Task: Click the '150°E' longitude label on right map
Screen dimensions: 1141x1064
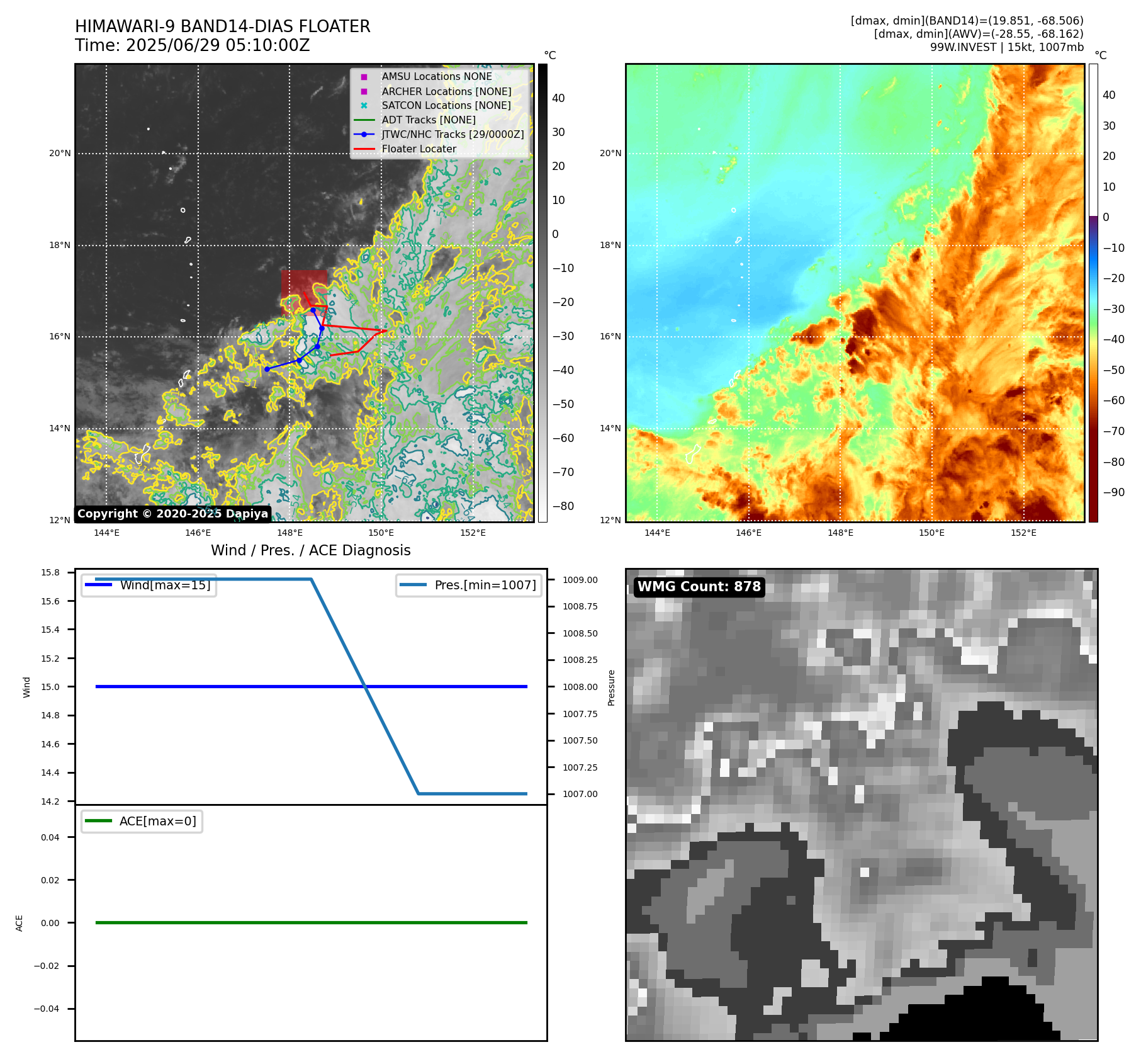Action: tap(931, 533)
